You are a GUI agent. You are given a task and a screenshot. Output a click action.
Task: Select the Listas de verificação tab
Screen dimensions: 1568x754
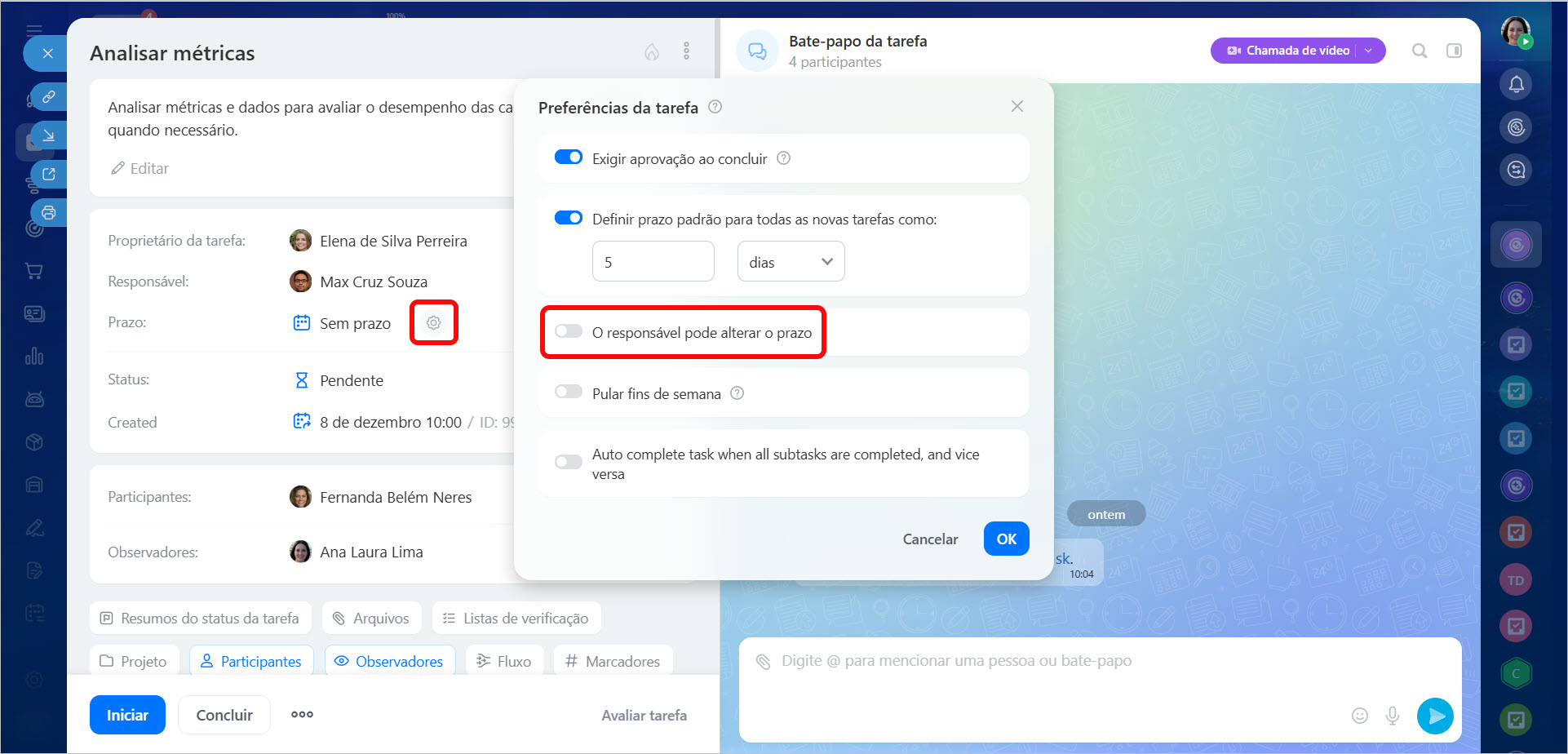click(516, 619)
